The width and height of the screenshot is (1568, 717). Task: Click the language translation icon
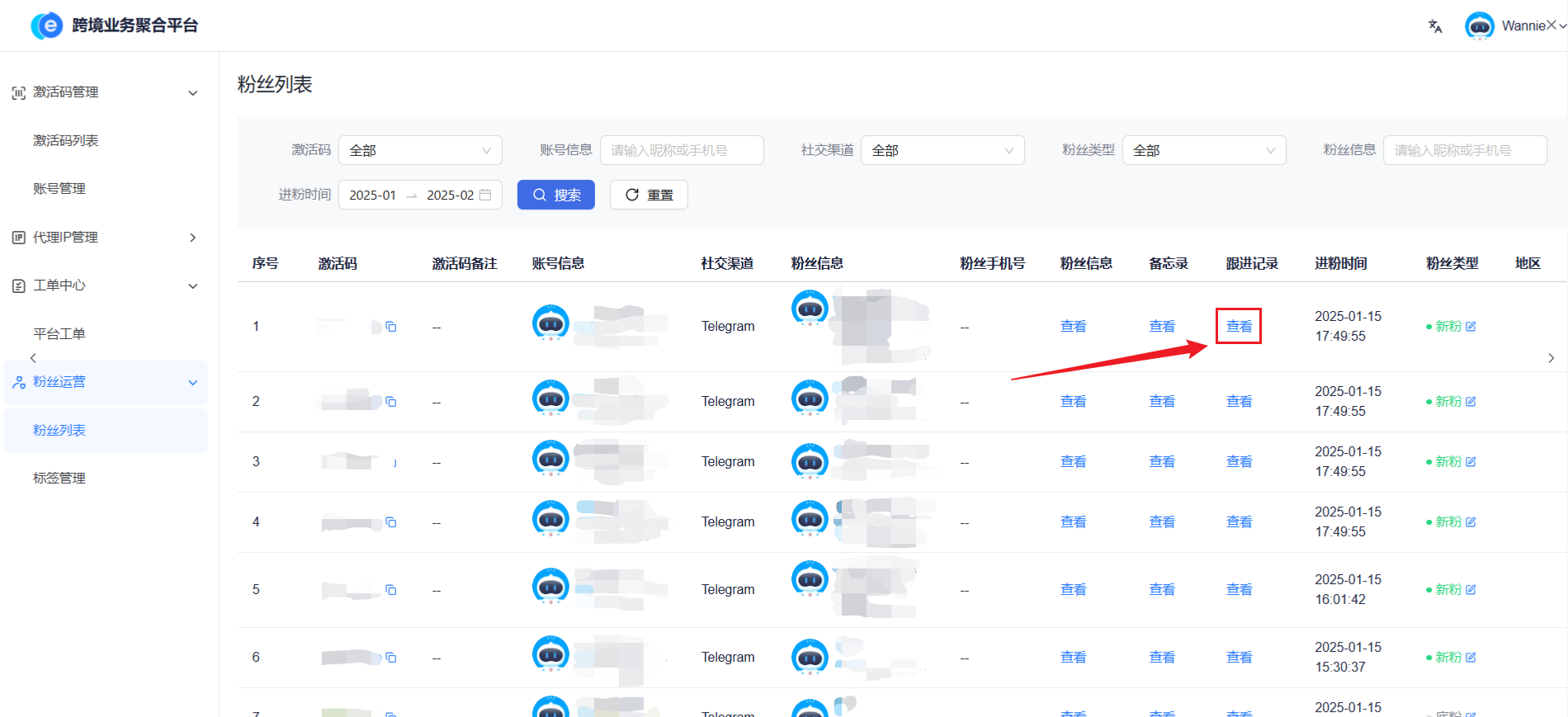1435,26
